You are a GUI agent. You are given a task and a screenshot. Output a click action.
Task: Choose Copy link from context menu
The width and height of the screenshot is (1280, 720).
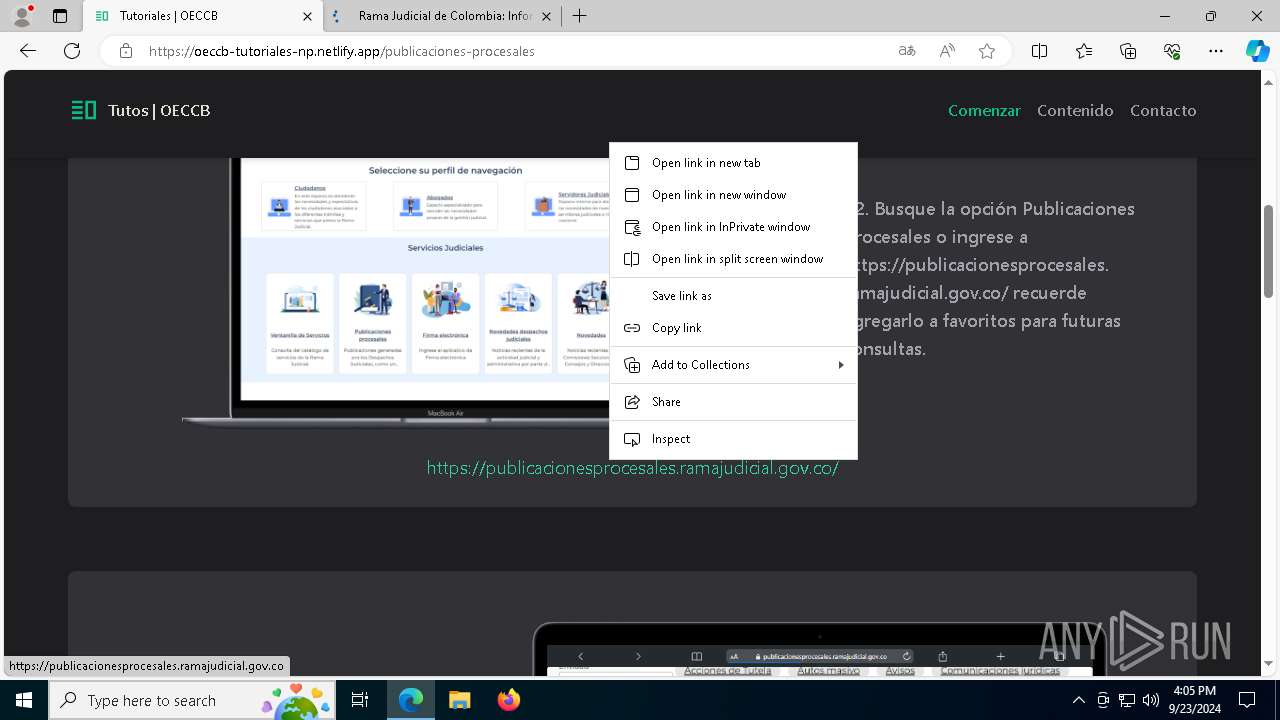[x=733, y=328]
